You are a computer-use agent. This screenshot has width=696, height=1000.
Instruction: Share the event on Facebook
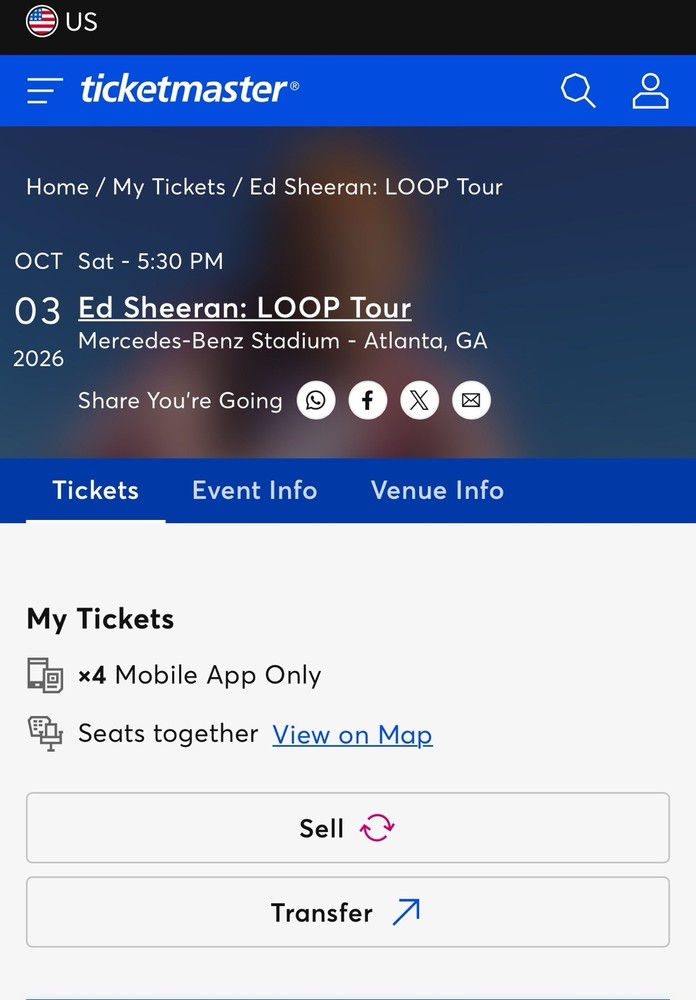point(368,400)
